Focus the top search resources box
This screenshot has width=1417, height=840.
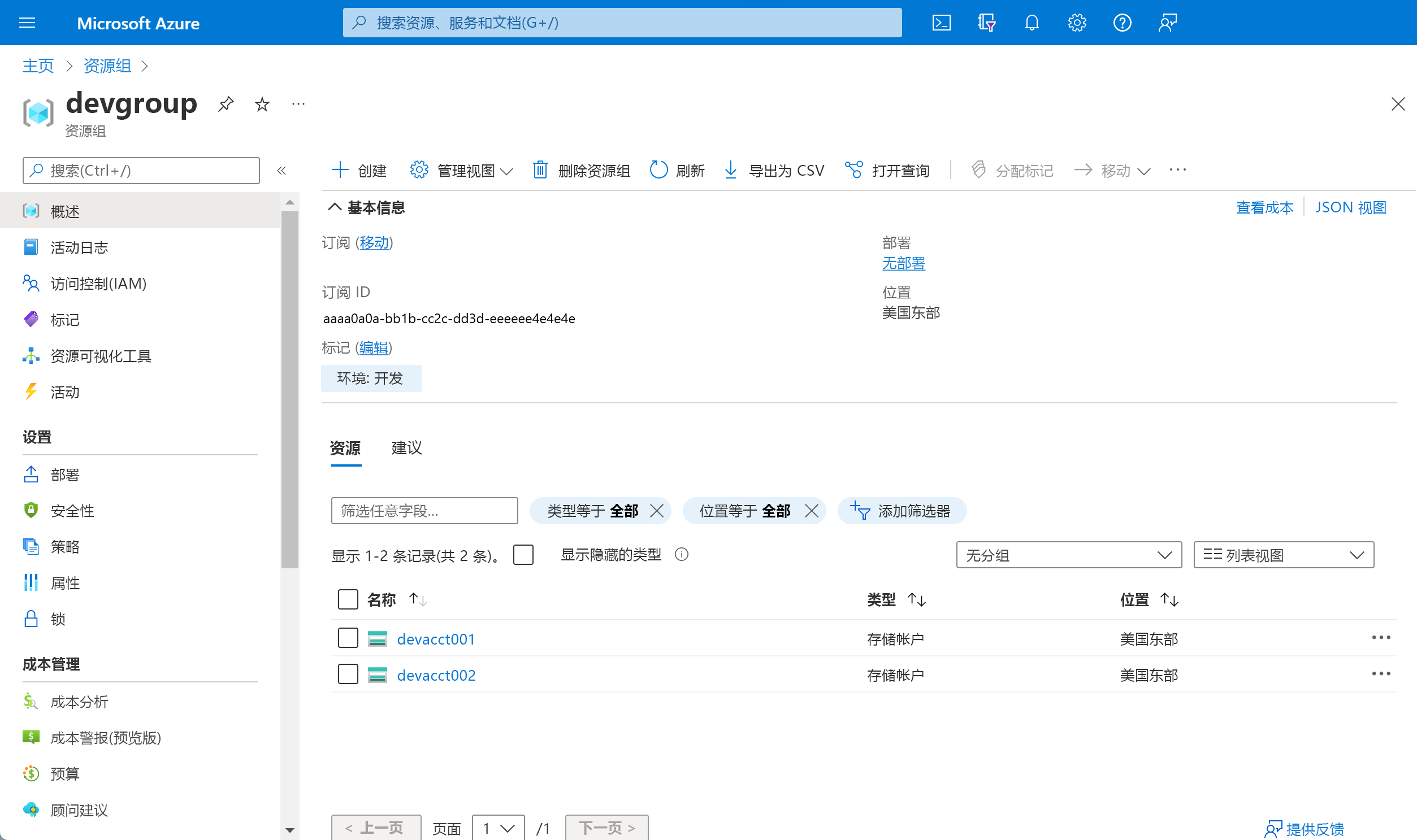(x=622, y=23)
